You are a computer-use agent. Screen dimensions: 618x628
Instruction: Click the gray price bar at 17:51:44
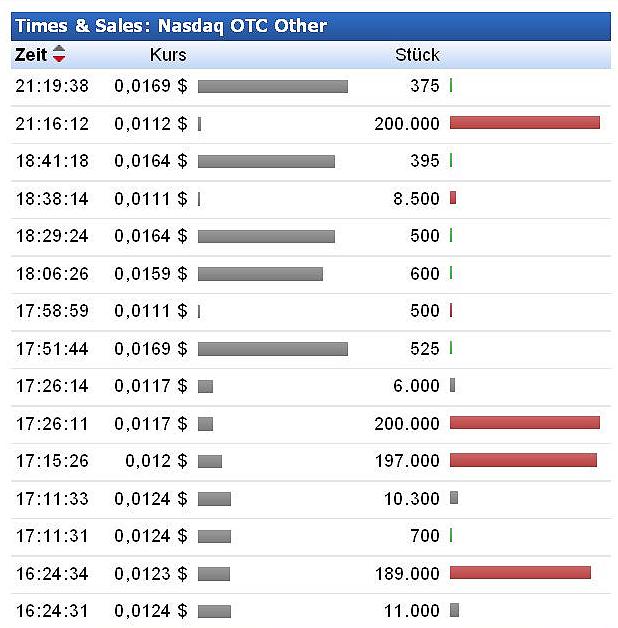(273, 348)
